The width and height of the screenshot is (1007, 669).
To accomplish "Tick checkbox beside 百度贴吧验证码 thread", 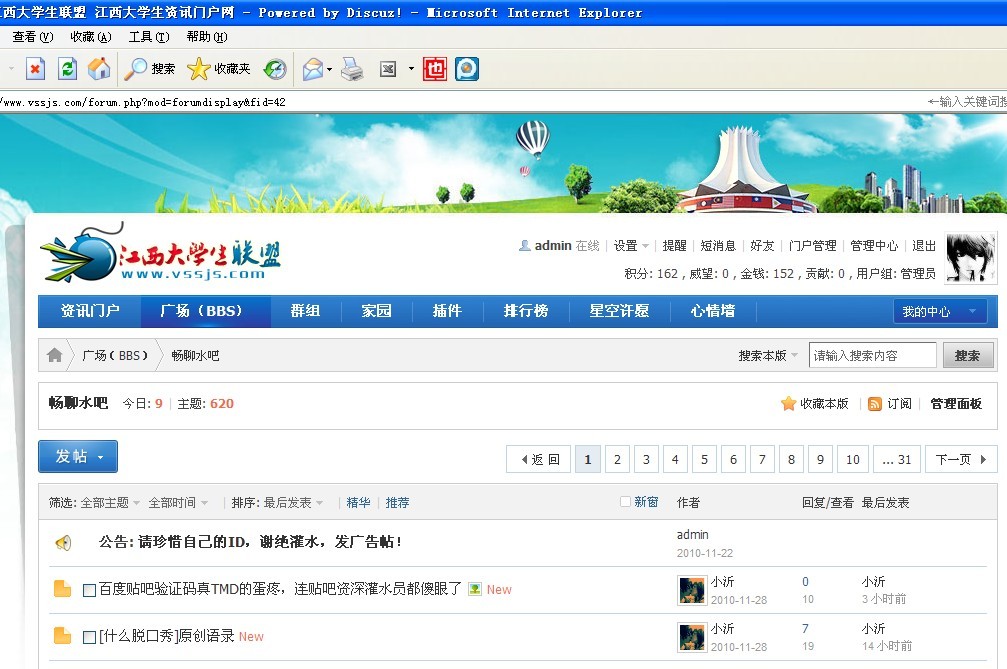I will pyautogui.click(x=89, y=590).
